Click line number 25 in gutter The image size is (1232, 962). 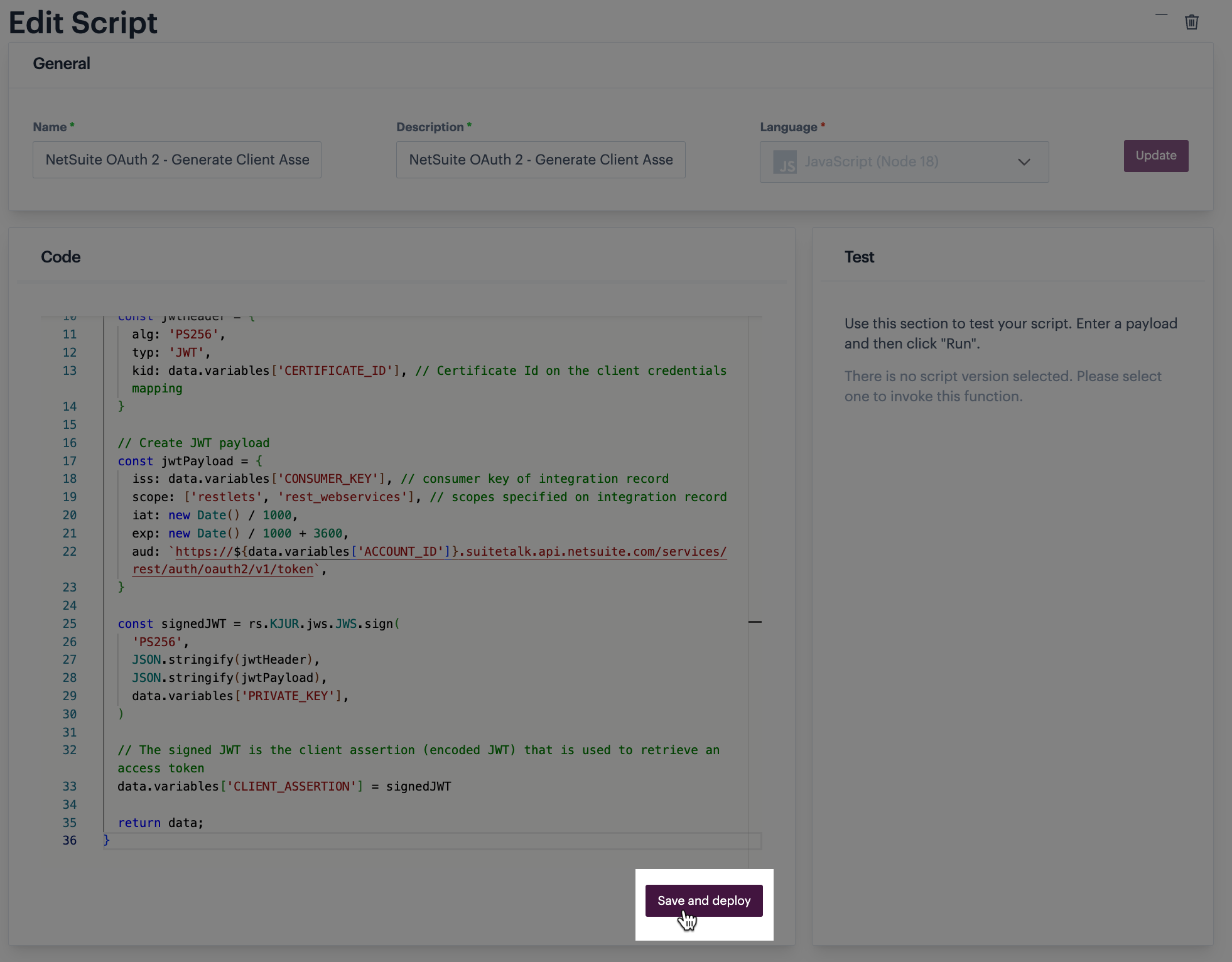(69, 624)
